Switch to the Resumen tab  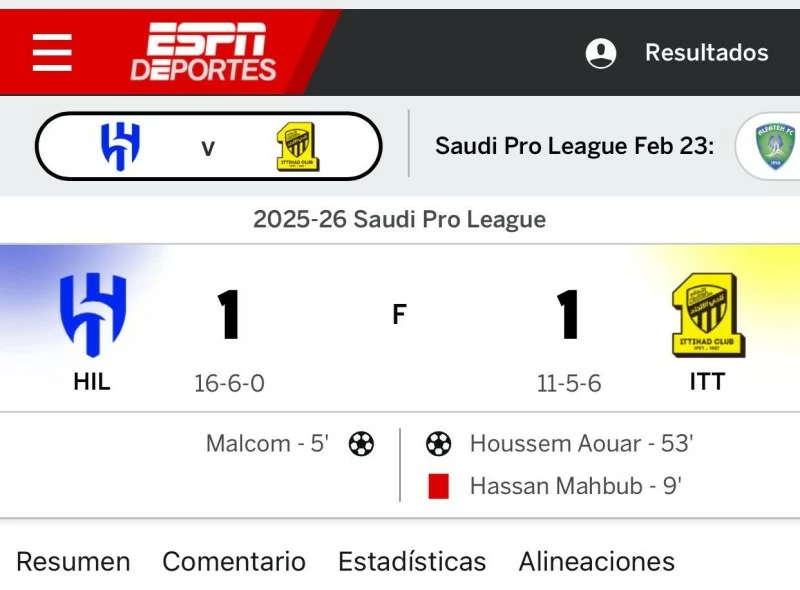click(x=73, y=562)
